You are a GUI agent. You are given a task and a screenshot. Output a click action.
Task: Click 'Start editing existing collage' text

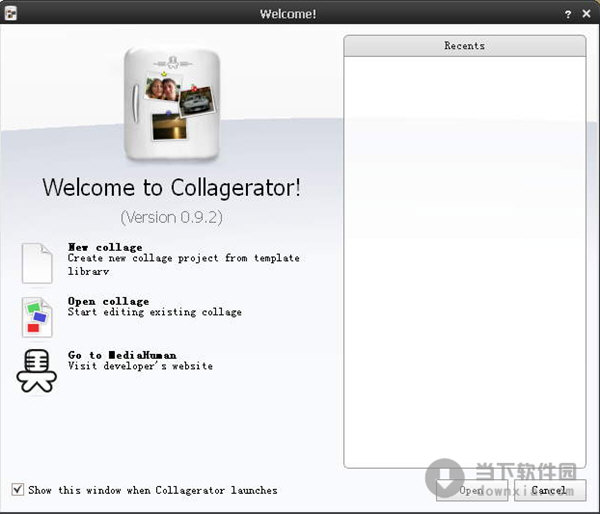155,312
